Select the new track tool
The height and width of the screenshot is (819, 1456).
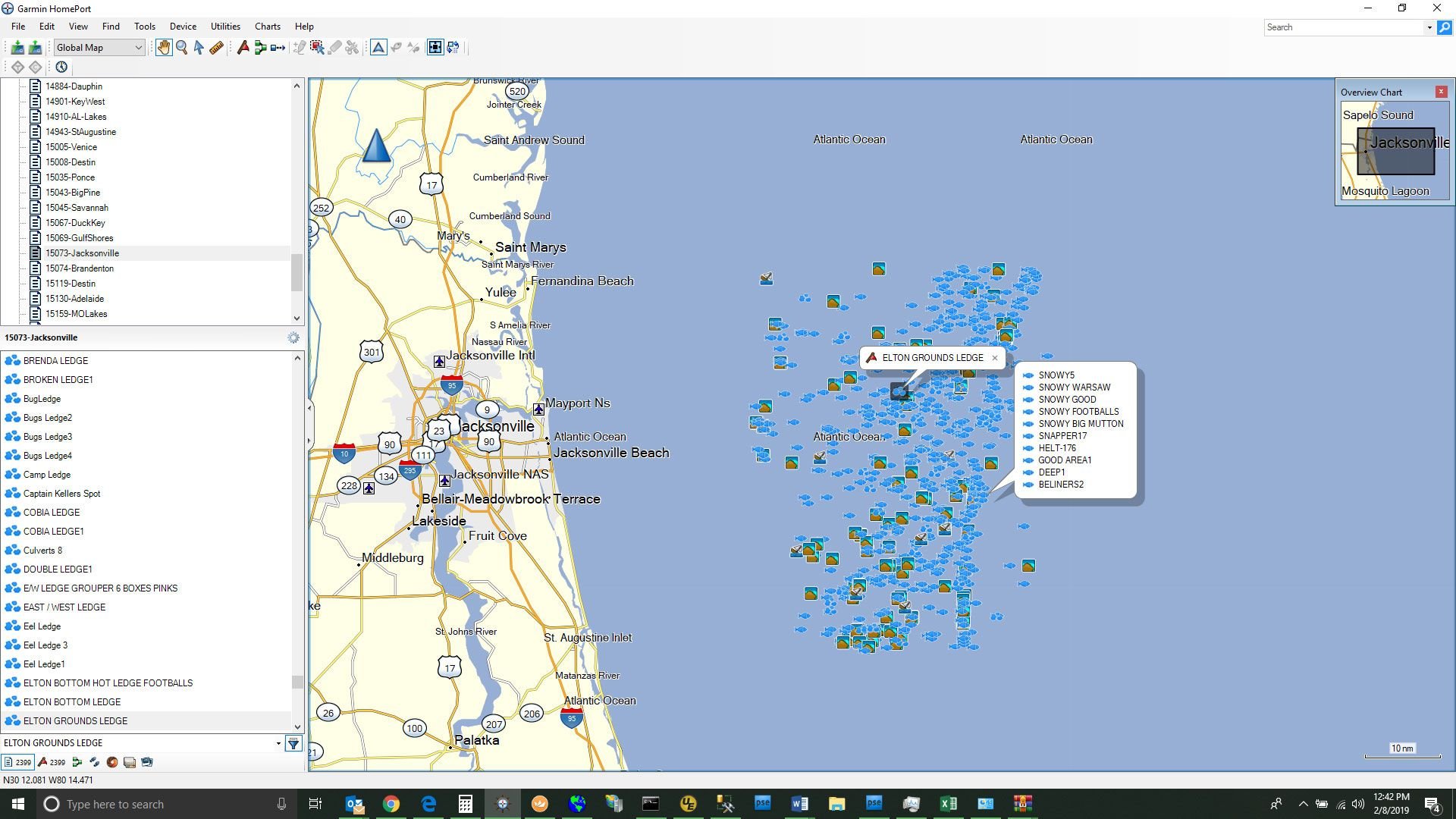coord(278,48)
